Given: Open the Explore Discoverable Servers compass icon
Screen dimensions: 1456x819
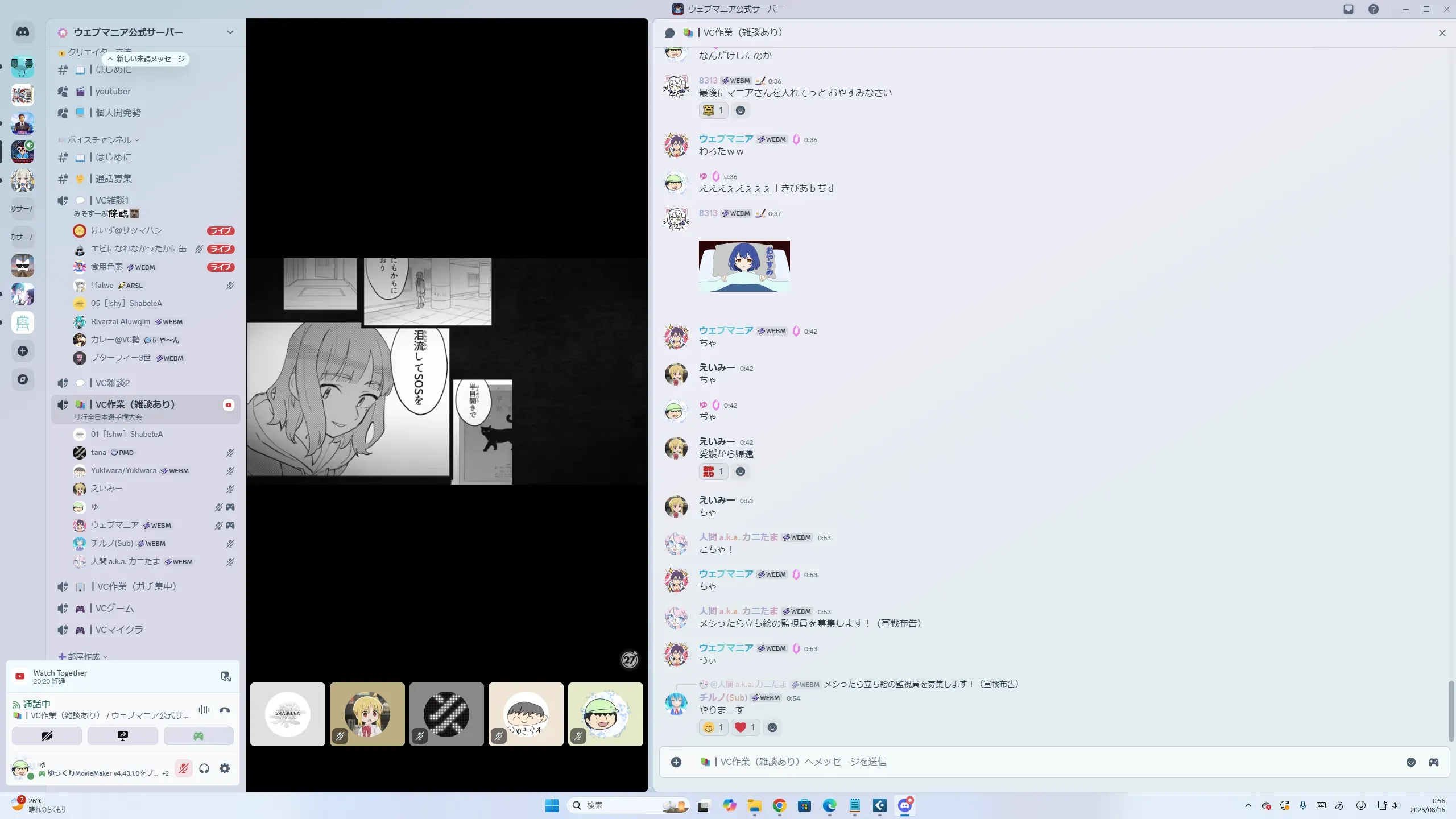Looking at the screenshot, I should pos(23,379).
